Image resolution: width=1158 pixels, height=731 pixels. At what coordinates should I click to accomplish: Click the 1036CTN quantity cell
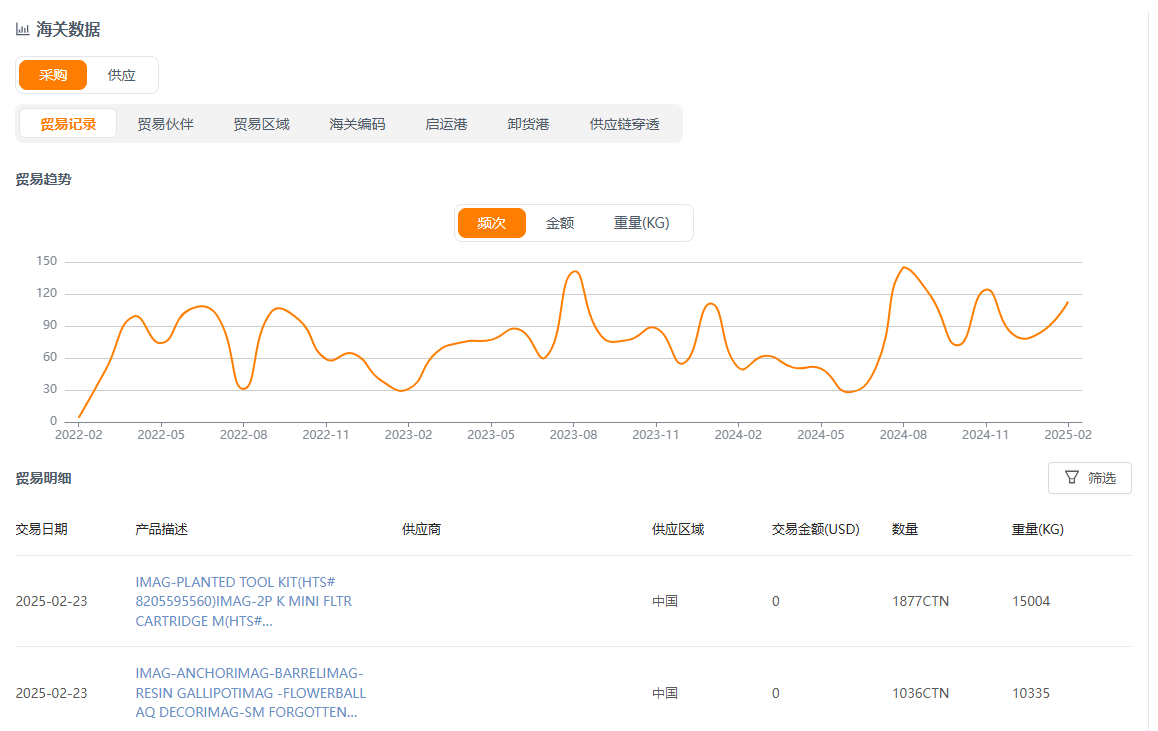920,693
